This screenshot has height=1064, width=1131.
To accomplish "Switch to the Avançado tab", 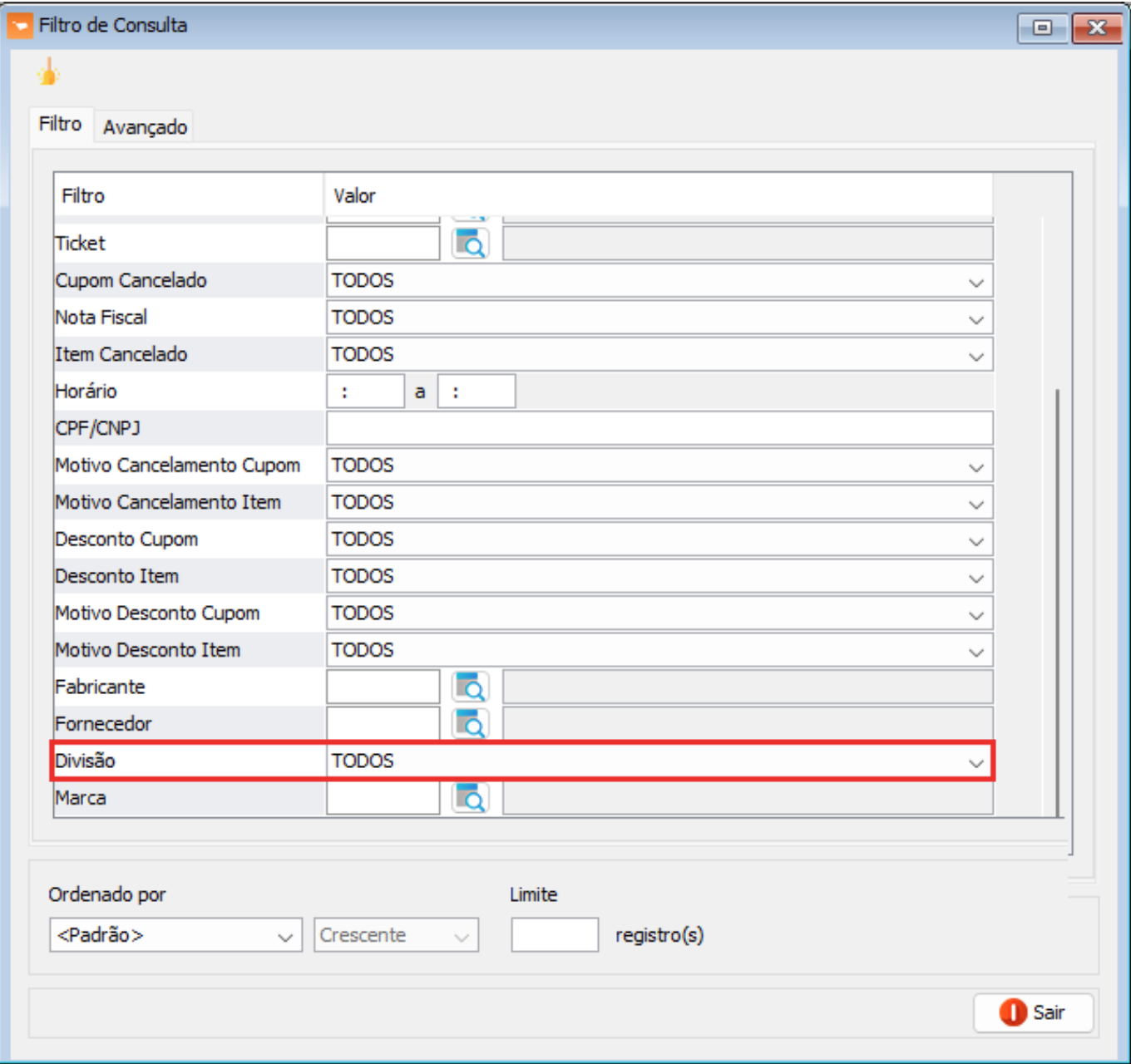I will (x=145, y=127).
